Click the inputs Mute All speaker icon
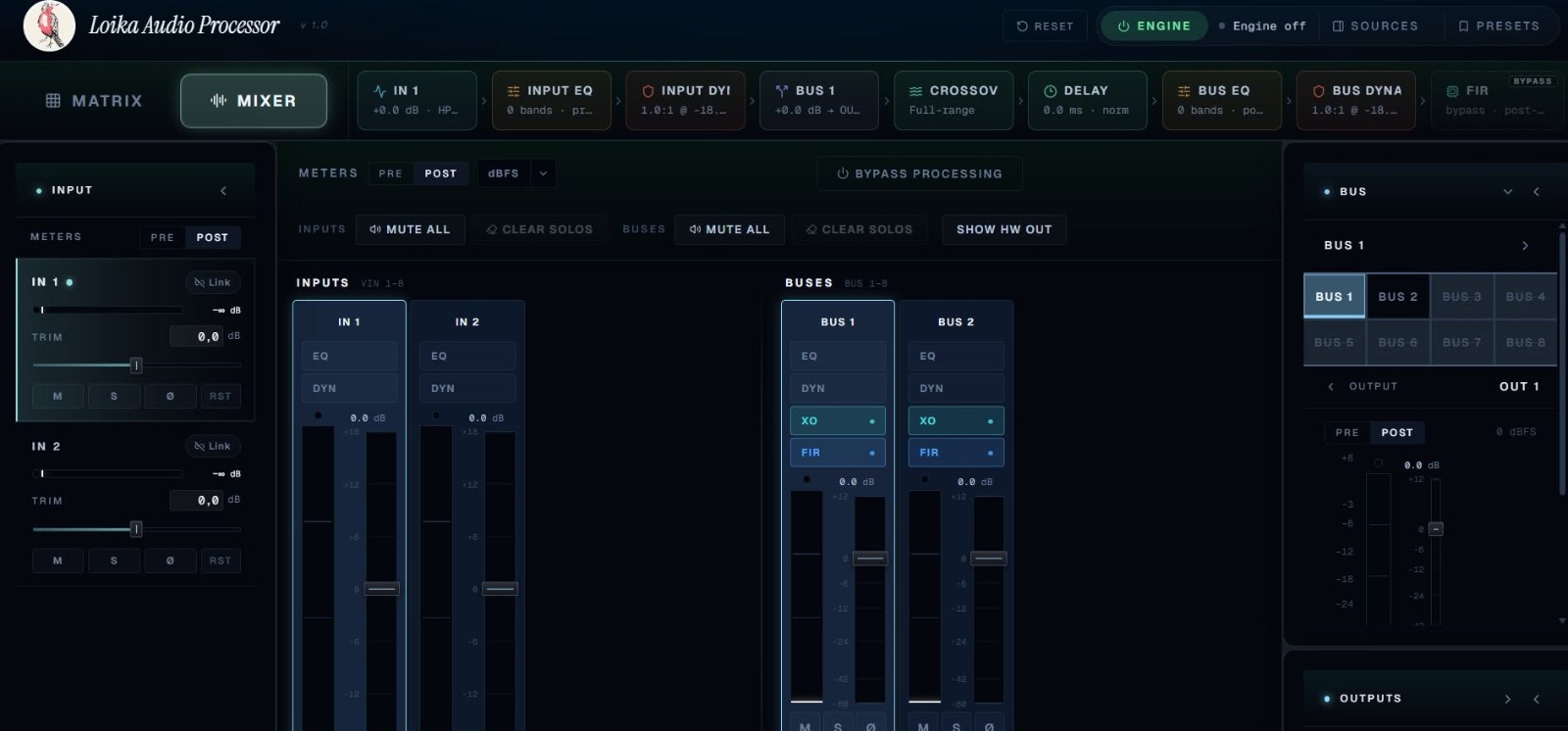Screen dimensions: 1568x731 (375, 229)
